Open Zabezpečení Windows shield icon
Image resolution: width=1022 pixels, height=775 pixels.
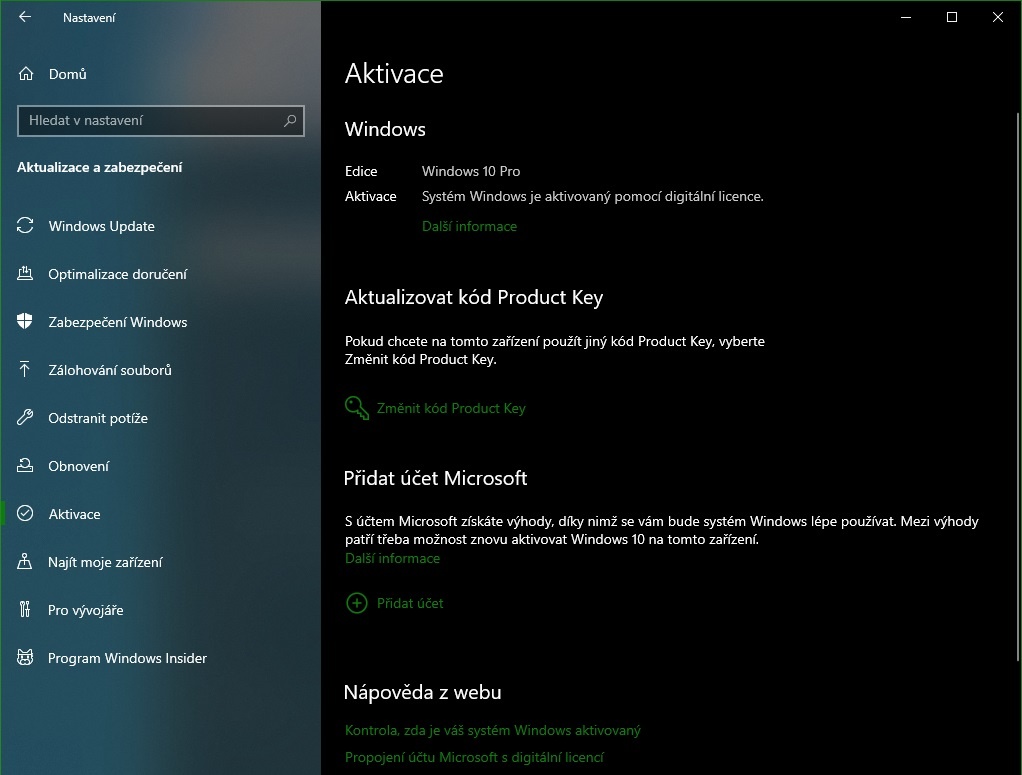pos(26,322)
